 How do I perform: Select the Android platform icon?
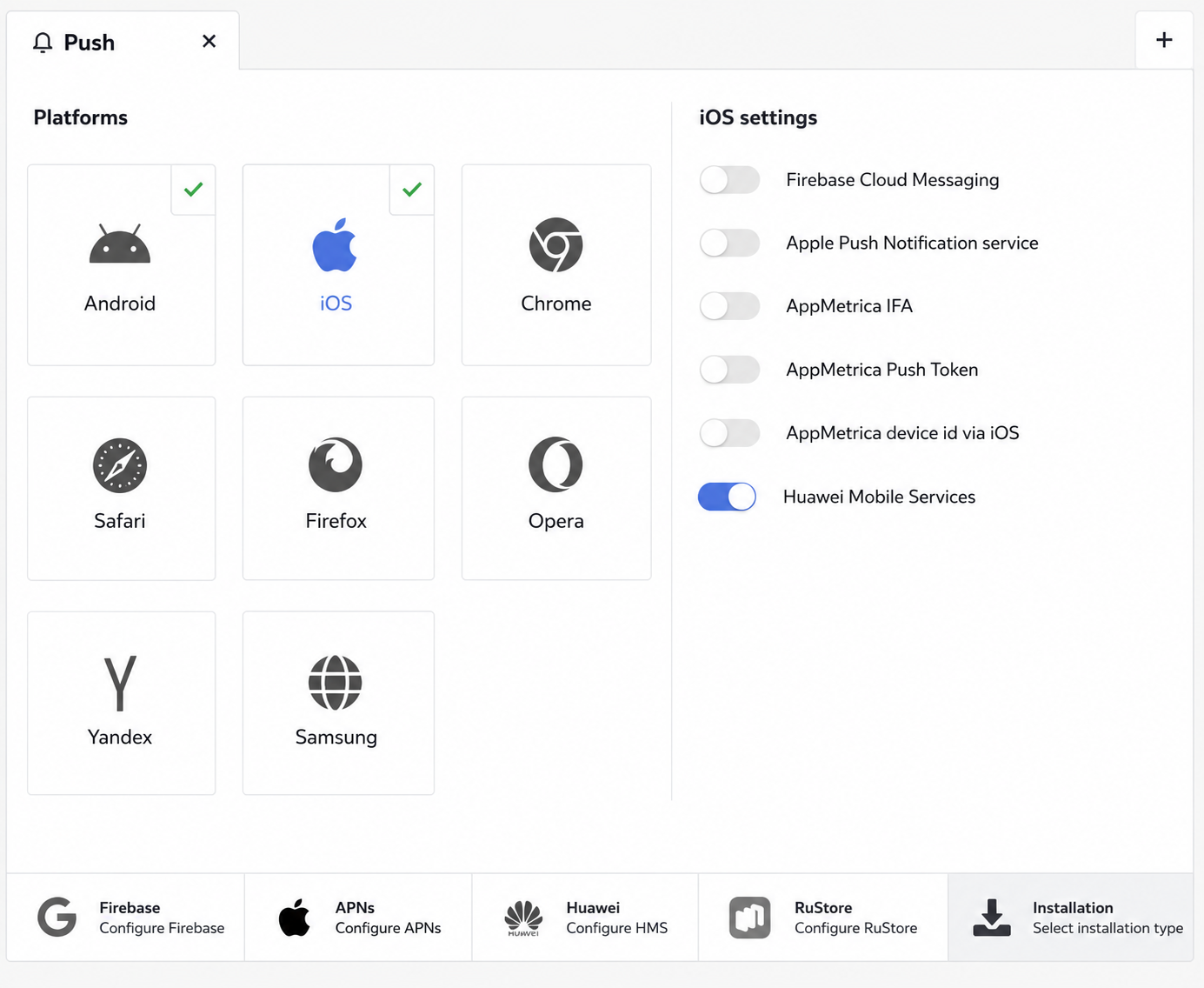pos(120,244)
